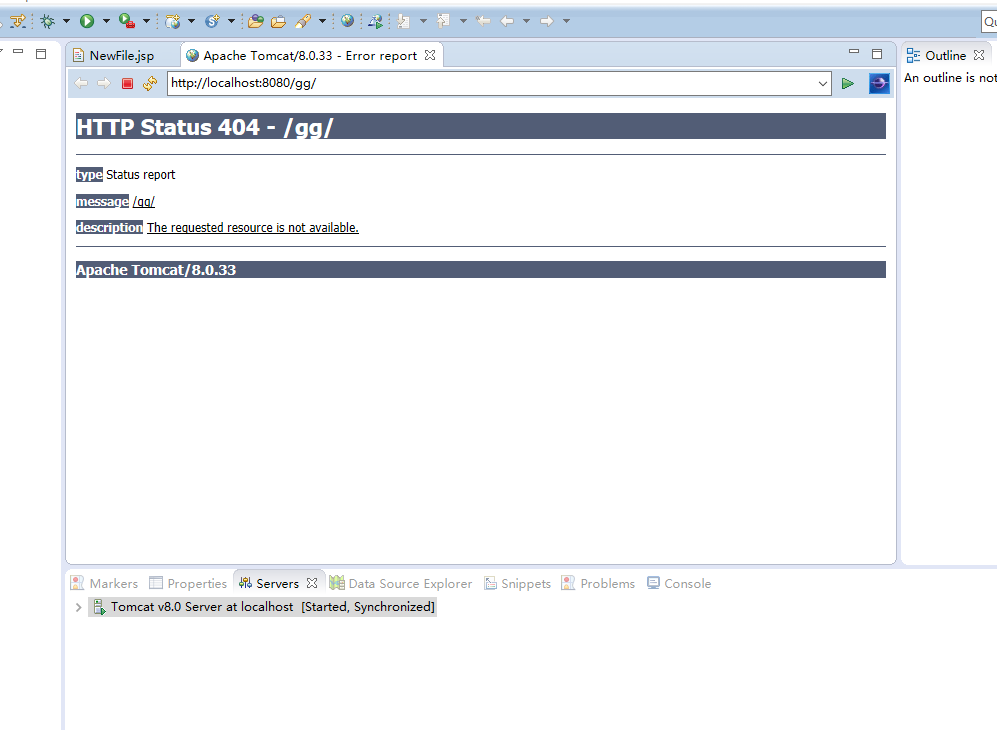Maximize the left side panel
This screenshot has width=997, height=730.
point(41,54)
